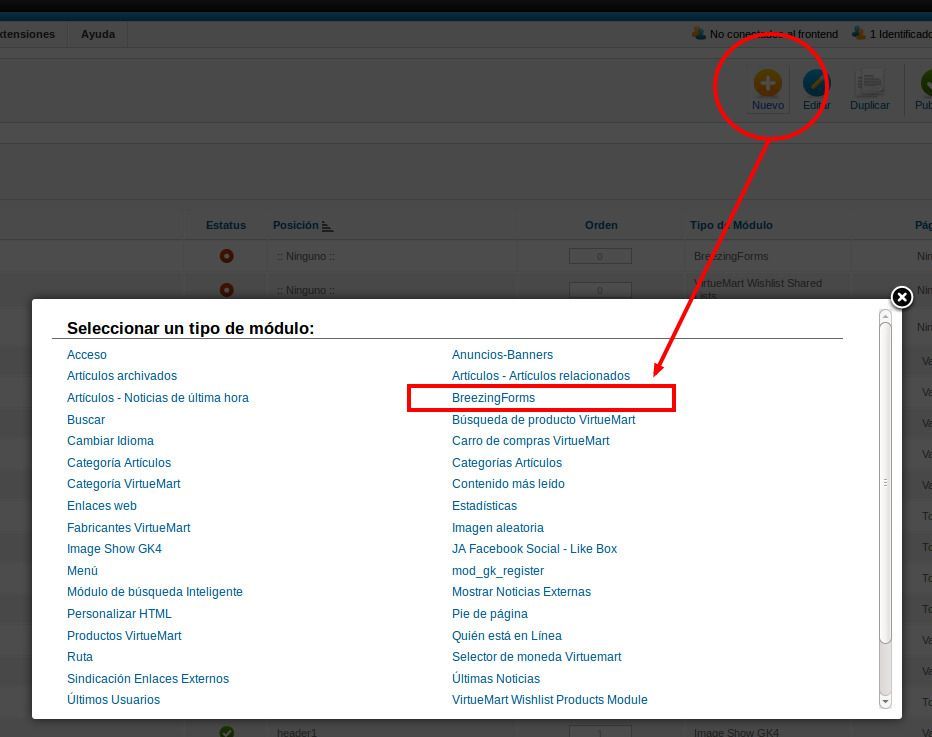The width and height of the screenshot is (932, 737).
Task: Select Últimos Usuarios module type
Action: (114, 700)
